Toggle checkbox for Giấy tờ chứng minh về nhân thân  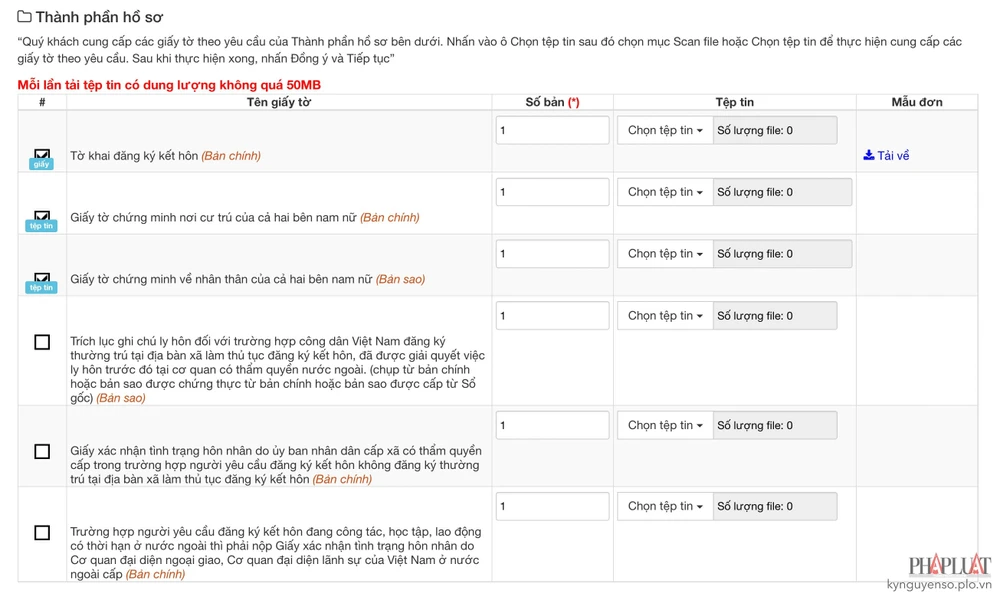(x=42, y=278)
